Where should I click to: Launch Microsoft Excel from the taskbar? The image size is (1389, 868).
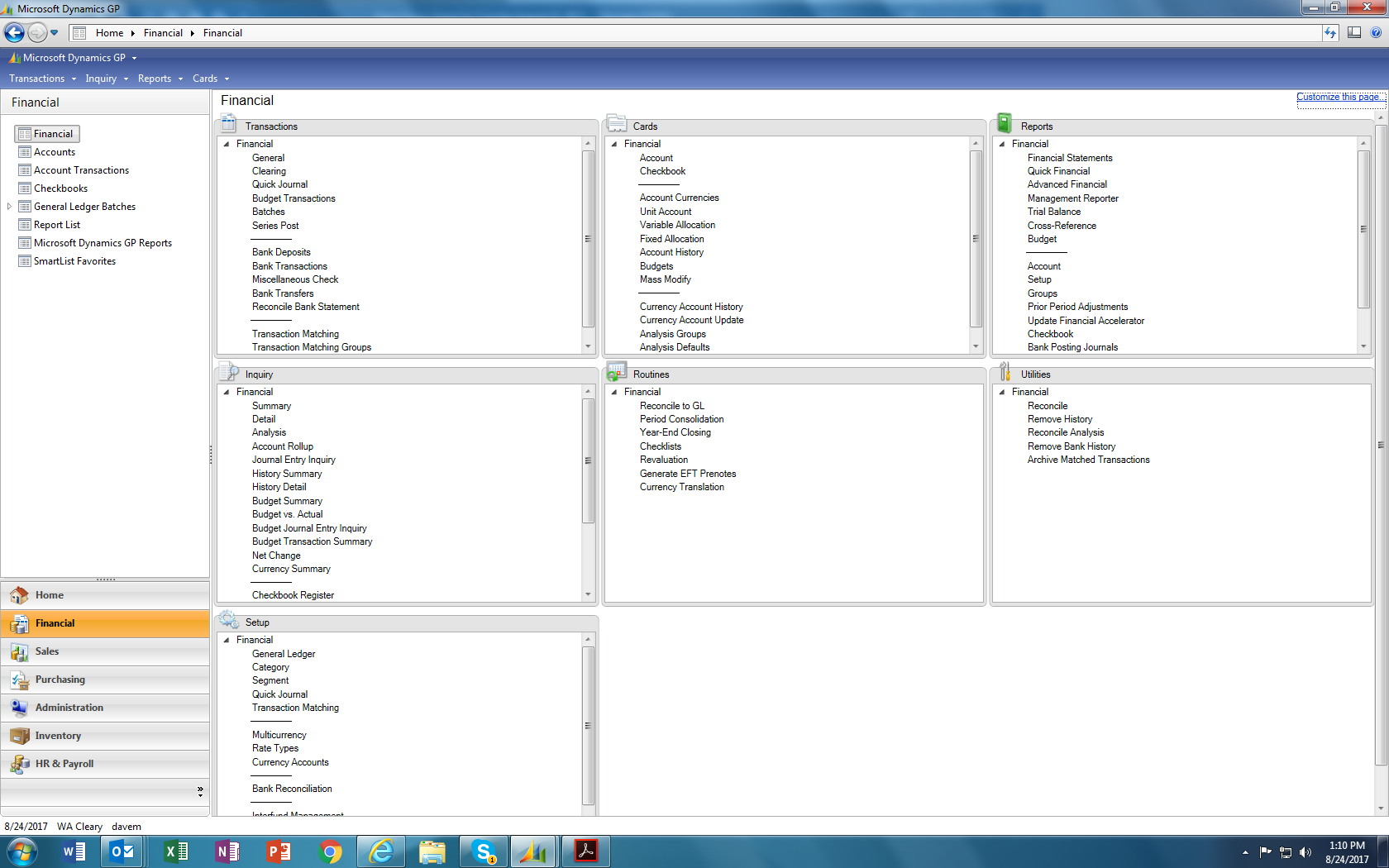[175, 851]
